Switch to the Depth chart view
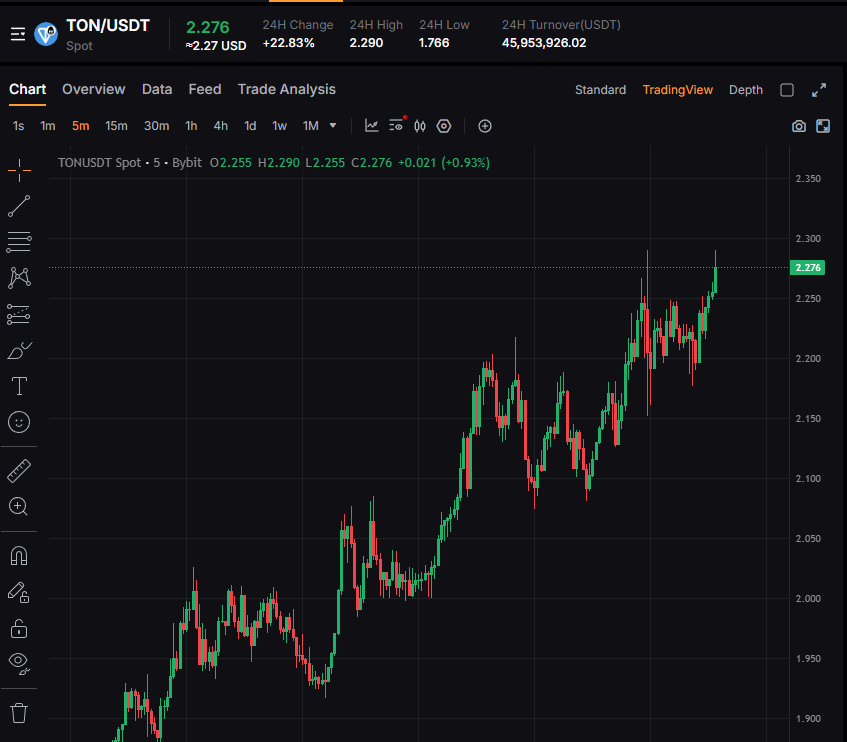The image size is (847, 742). (745, 90)
